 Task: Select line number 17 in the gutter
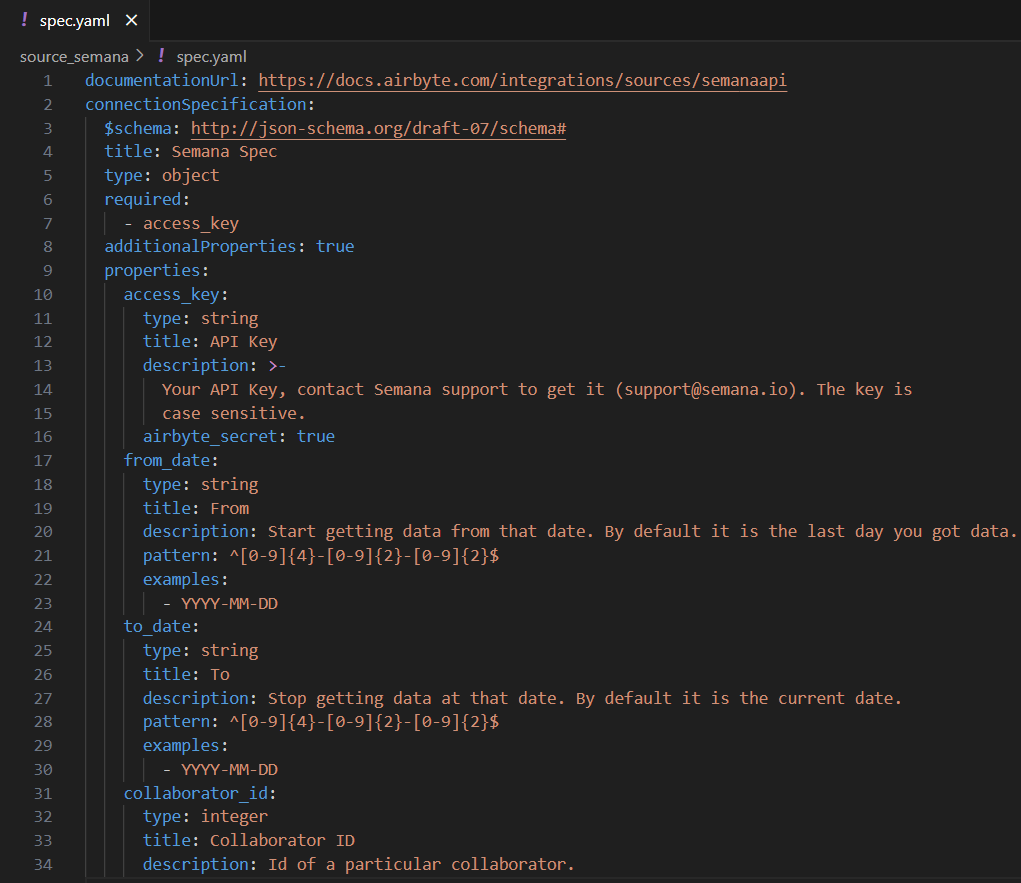[43, 460]
